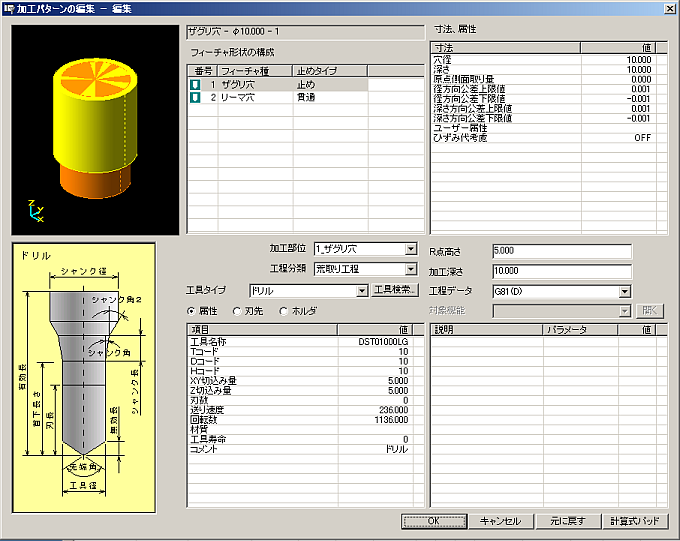Open the 工具タイプ dropdown

click(x=362, y=291)
